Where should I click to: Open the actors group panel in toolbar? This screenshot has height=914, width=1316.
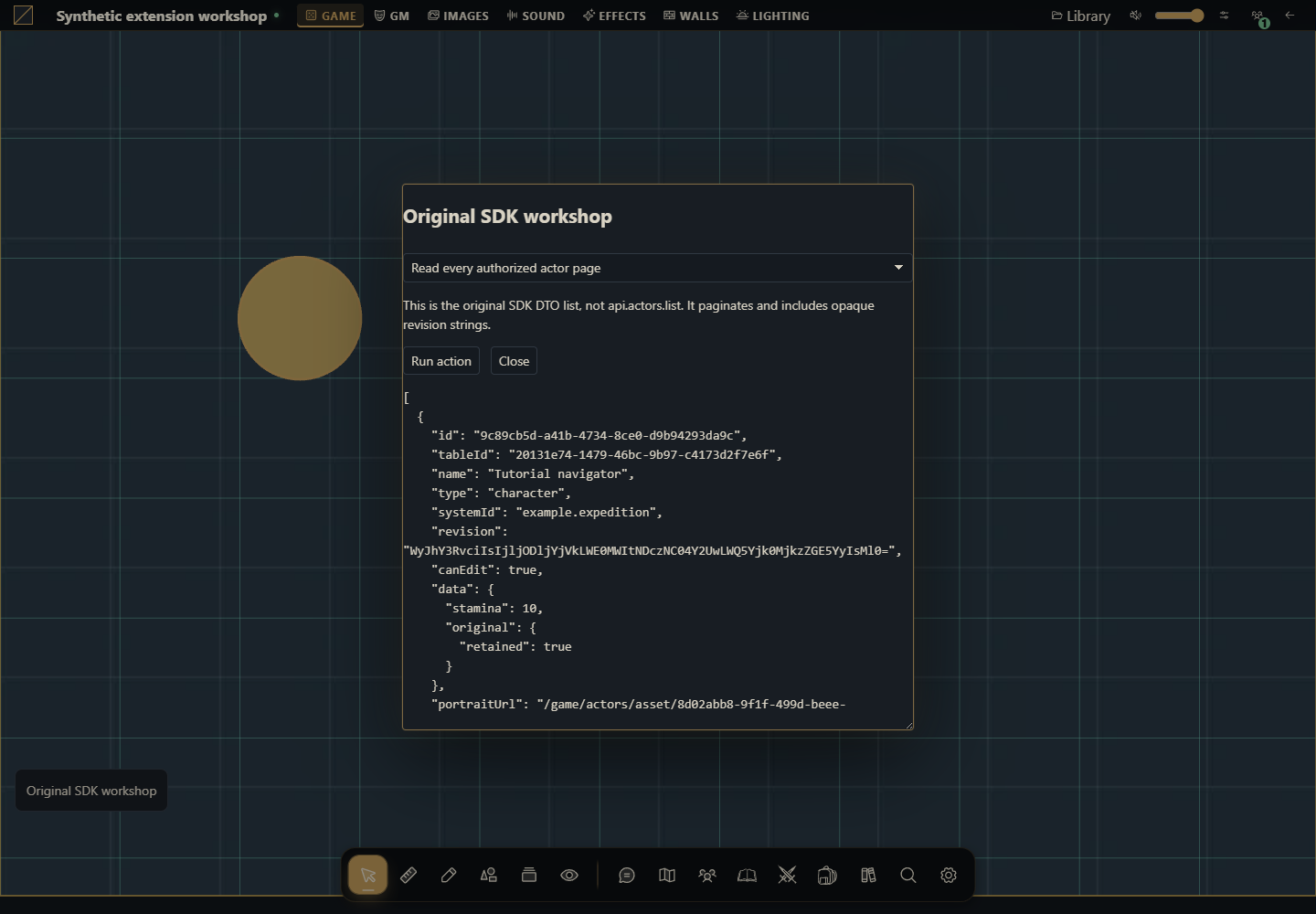(707, 876)
